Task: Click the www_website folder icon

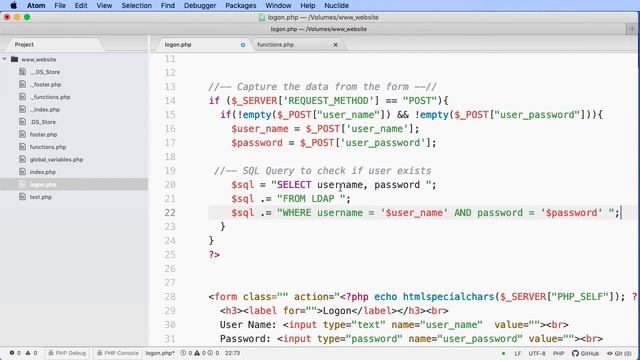Action: [15, 59]
